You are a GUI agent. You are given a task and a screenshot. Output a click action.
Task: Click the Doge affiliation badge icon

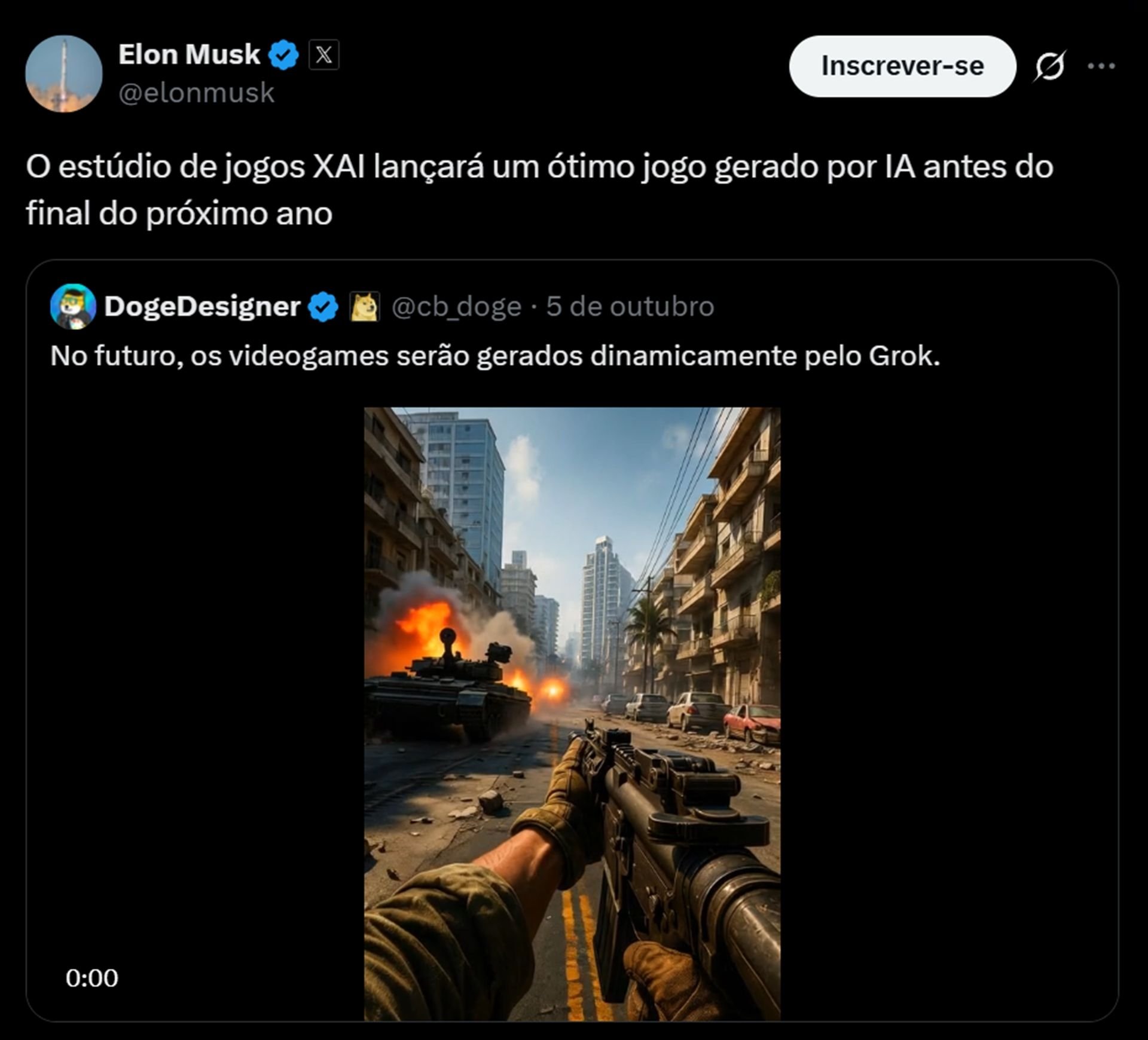coord(364,307)
